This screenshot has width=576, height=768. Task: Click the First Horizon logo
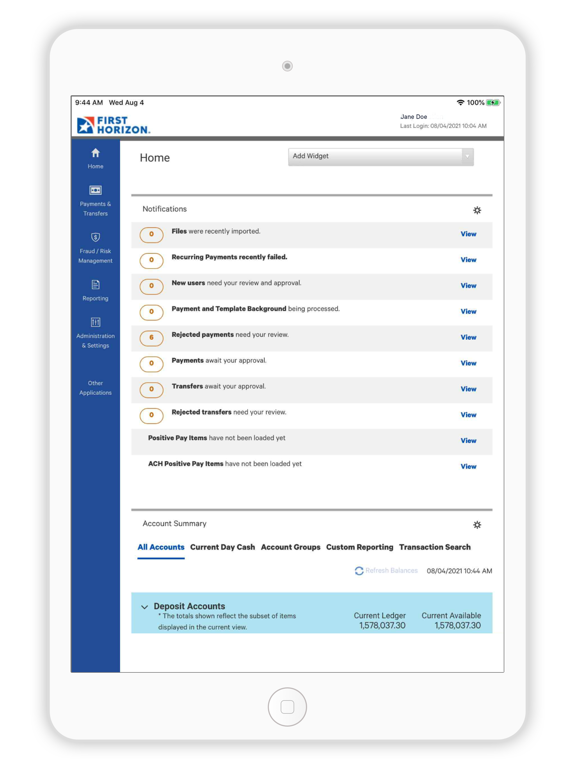pos(113,125)
